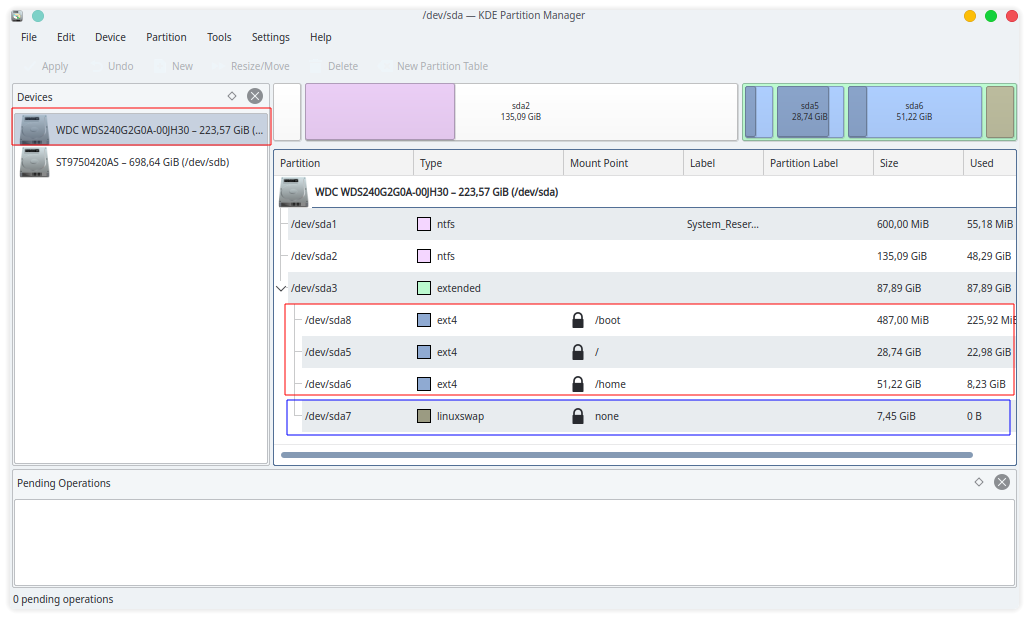Open the Tools menu
Screen dimensions: 1029x619
(x=219, y=37)
